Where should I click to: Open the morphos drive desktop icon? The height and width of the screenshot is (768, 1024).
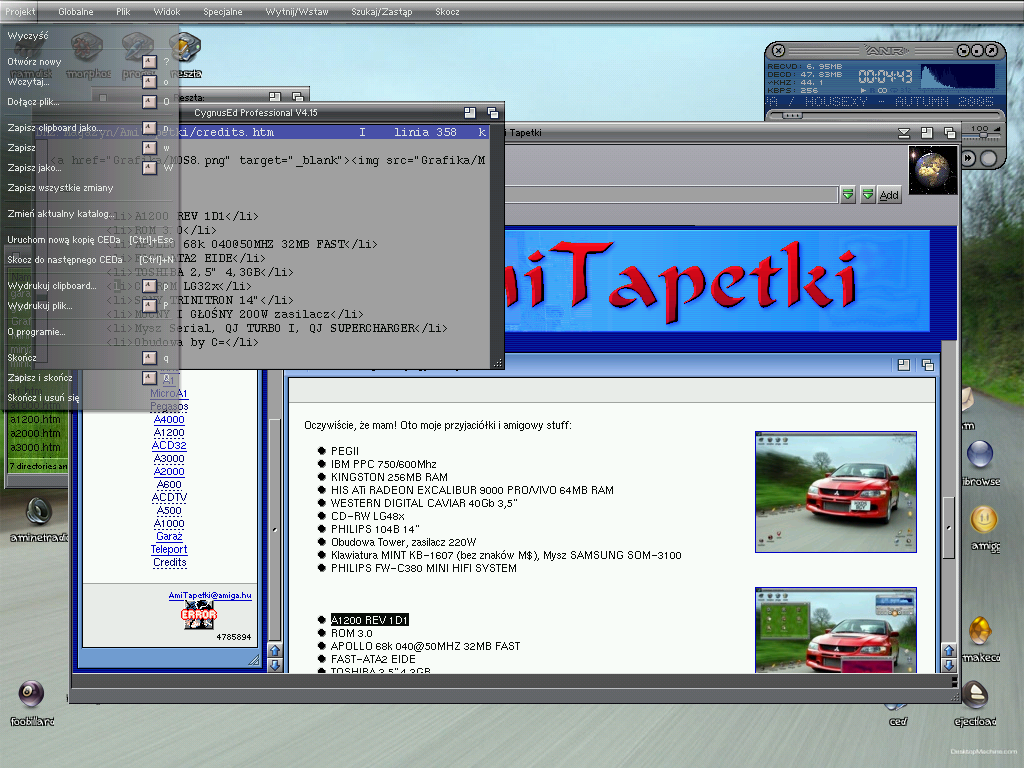(x=88, y=55)
